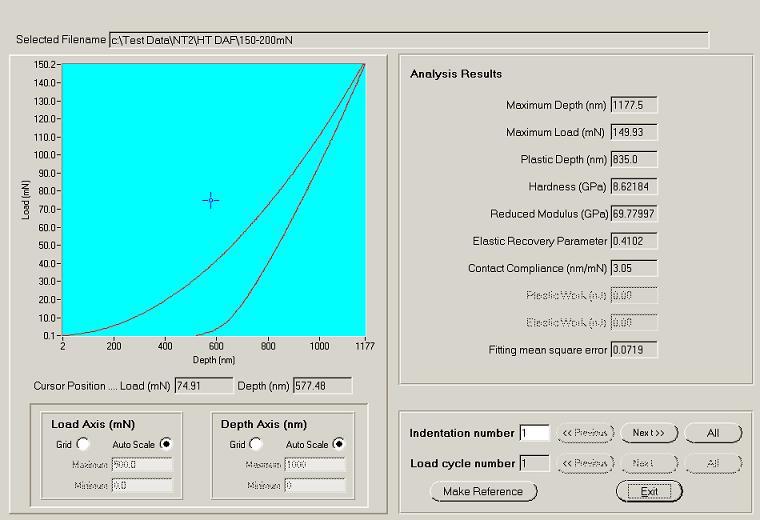The image size is (760, 520).
Task: Click the Fitting mean square error value 0.0719
Action: click(634, 350)
